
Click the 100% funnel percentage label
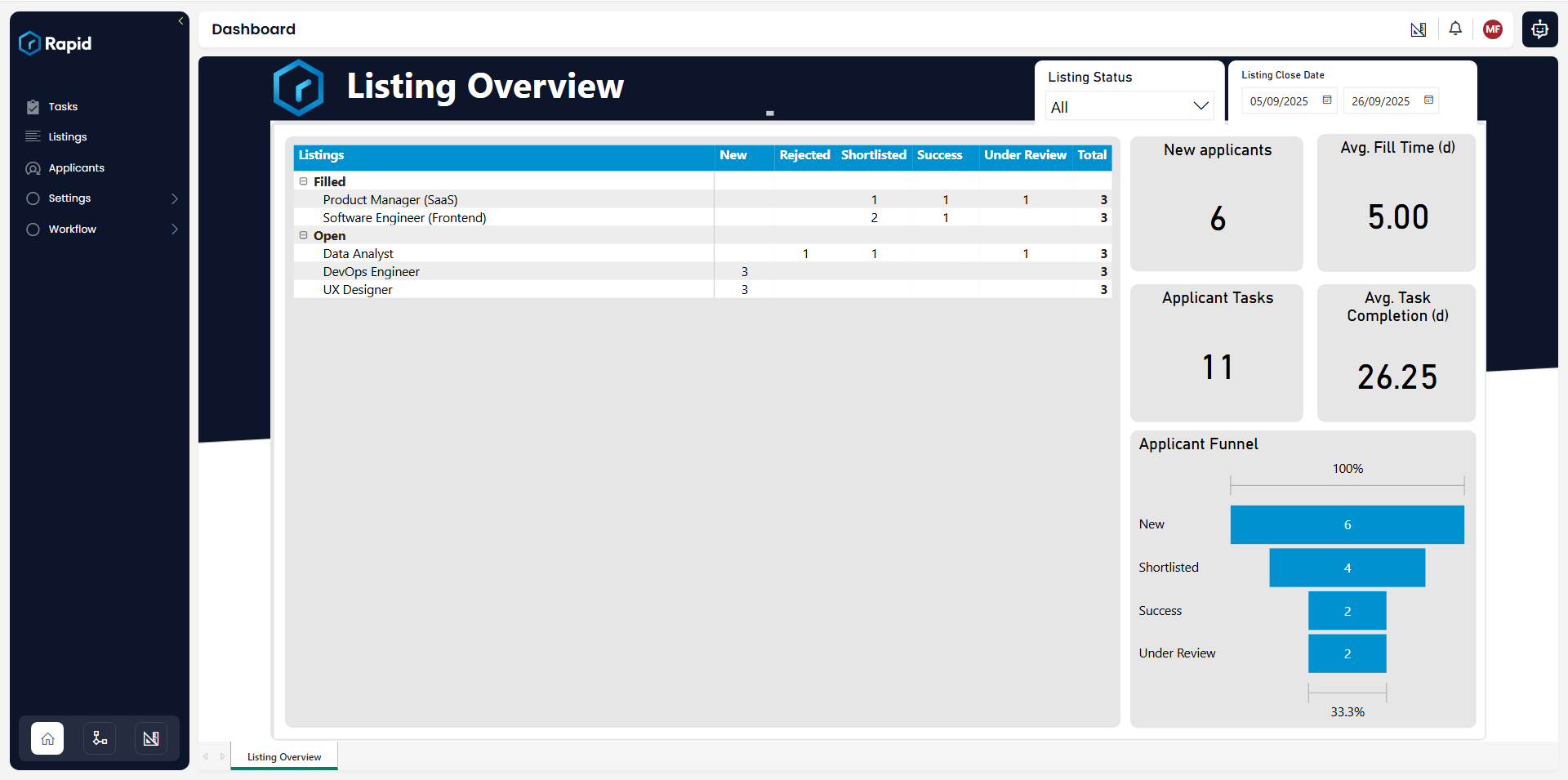click(1347, 469)
